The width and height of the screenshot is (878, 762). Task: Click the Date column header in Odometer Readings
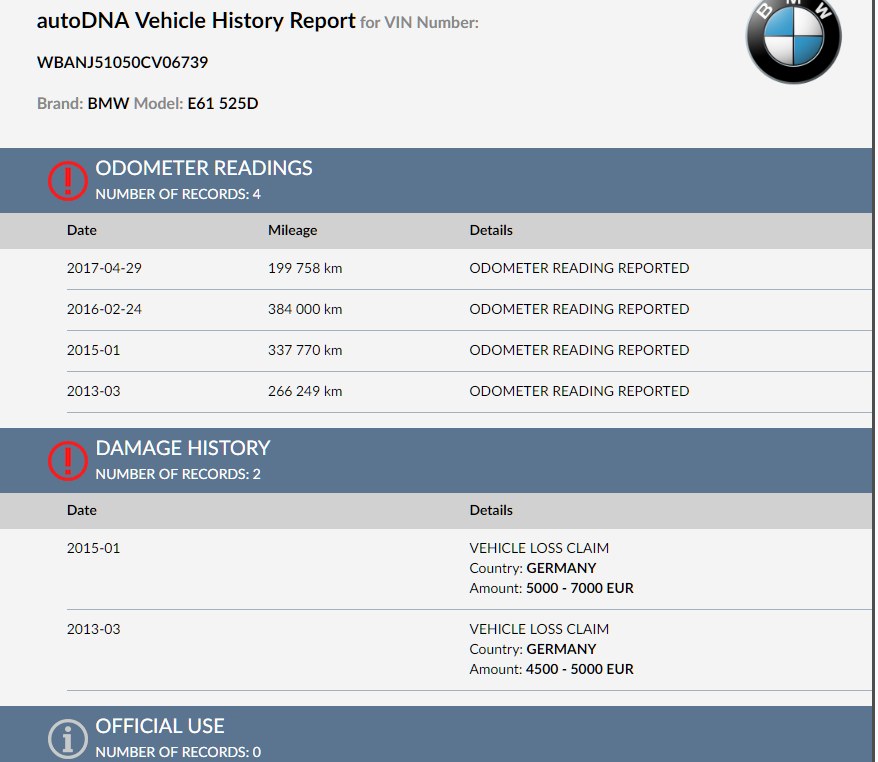82,230
